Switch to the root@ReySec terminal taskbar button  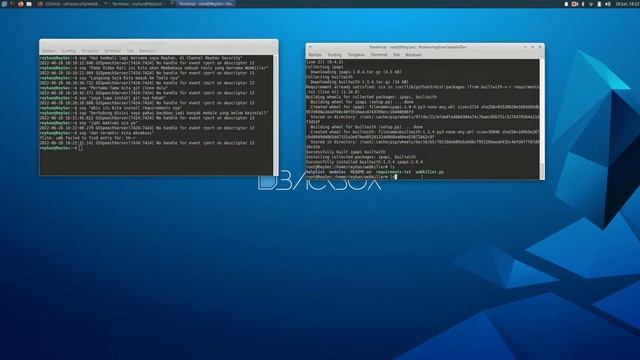pos(202,4)
